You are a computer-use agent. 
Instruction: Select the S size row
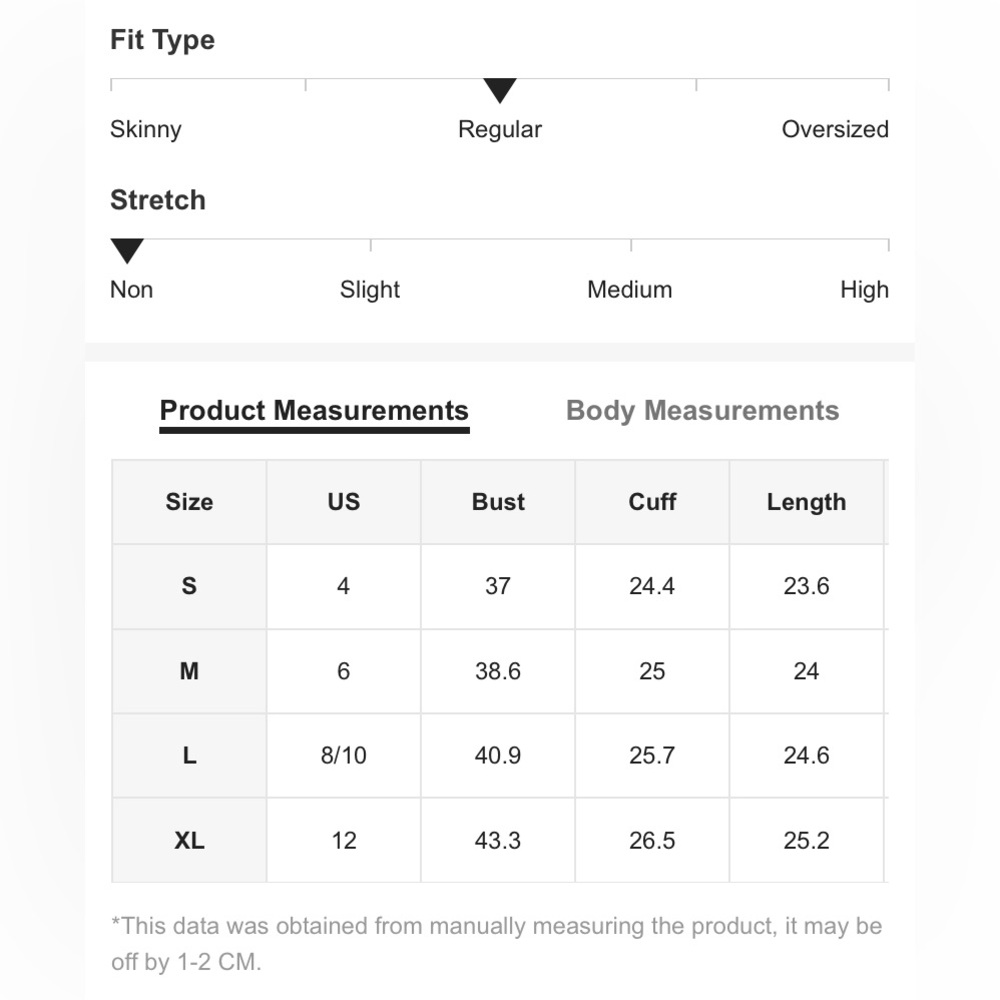click(499, 586)
